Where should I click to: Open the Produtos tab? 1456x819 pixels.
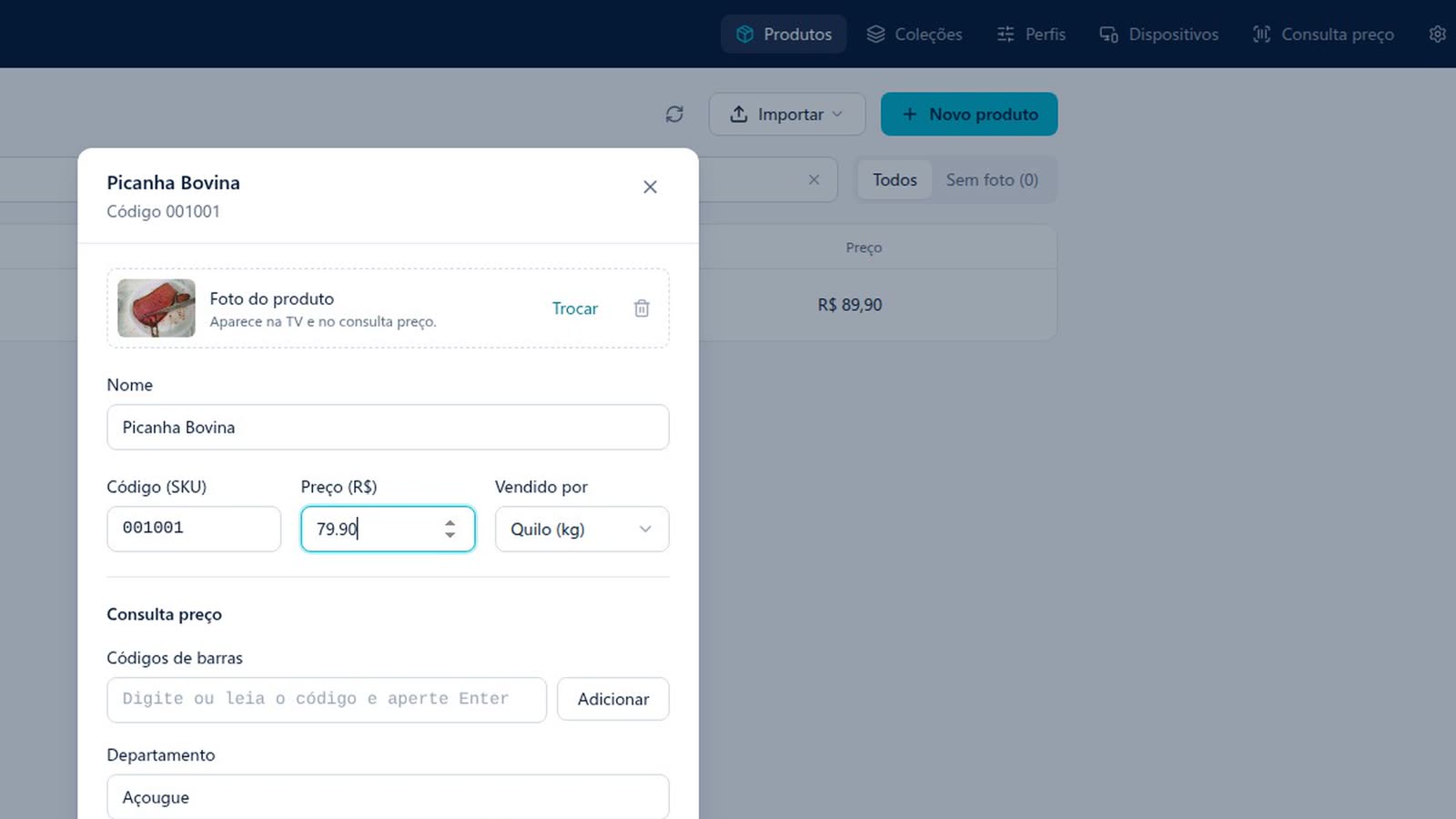(784, 34)
